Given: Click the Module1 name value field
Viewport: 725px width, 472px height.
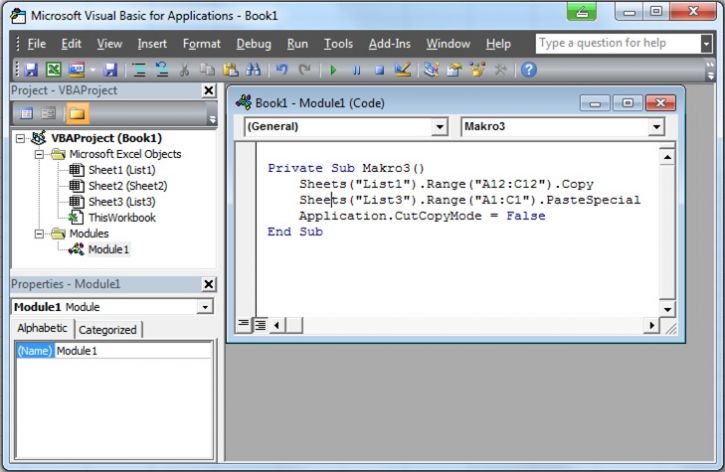Looking at the screenshot, I should pyautogui.click(x=133, y=351).
